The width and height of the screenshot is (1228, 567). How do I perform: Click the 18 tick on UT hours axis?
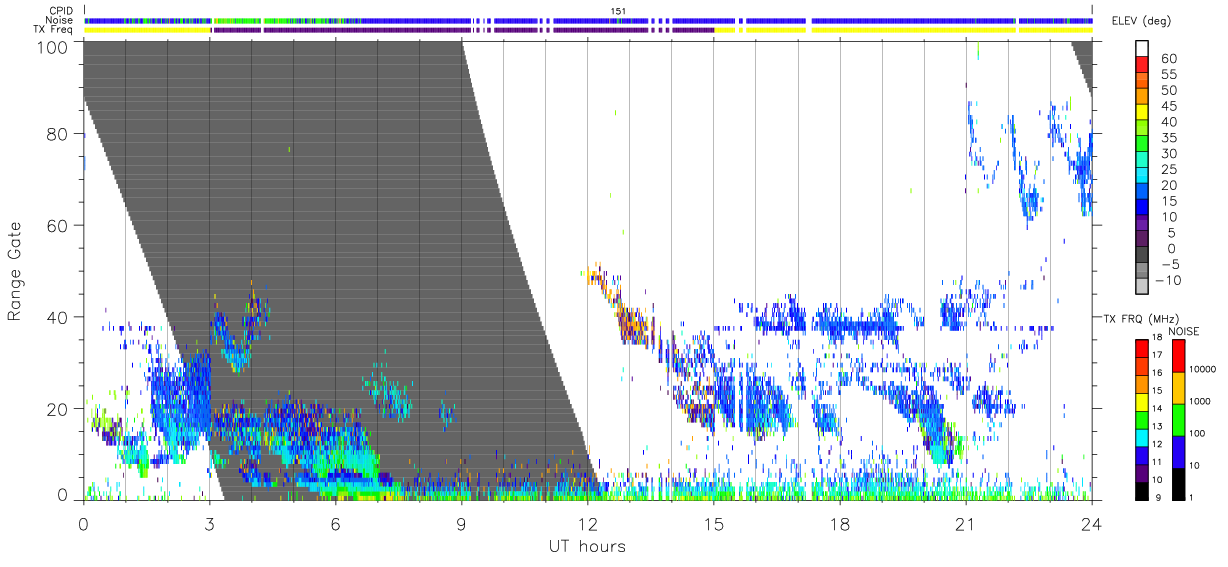pos(840,524)
